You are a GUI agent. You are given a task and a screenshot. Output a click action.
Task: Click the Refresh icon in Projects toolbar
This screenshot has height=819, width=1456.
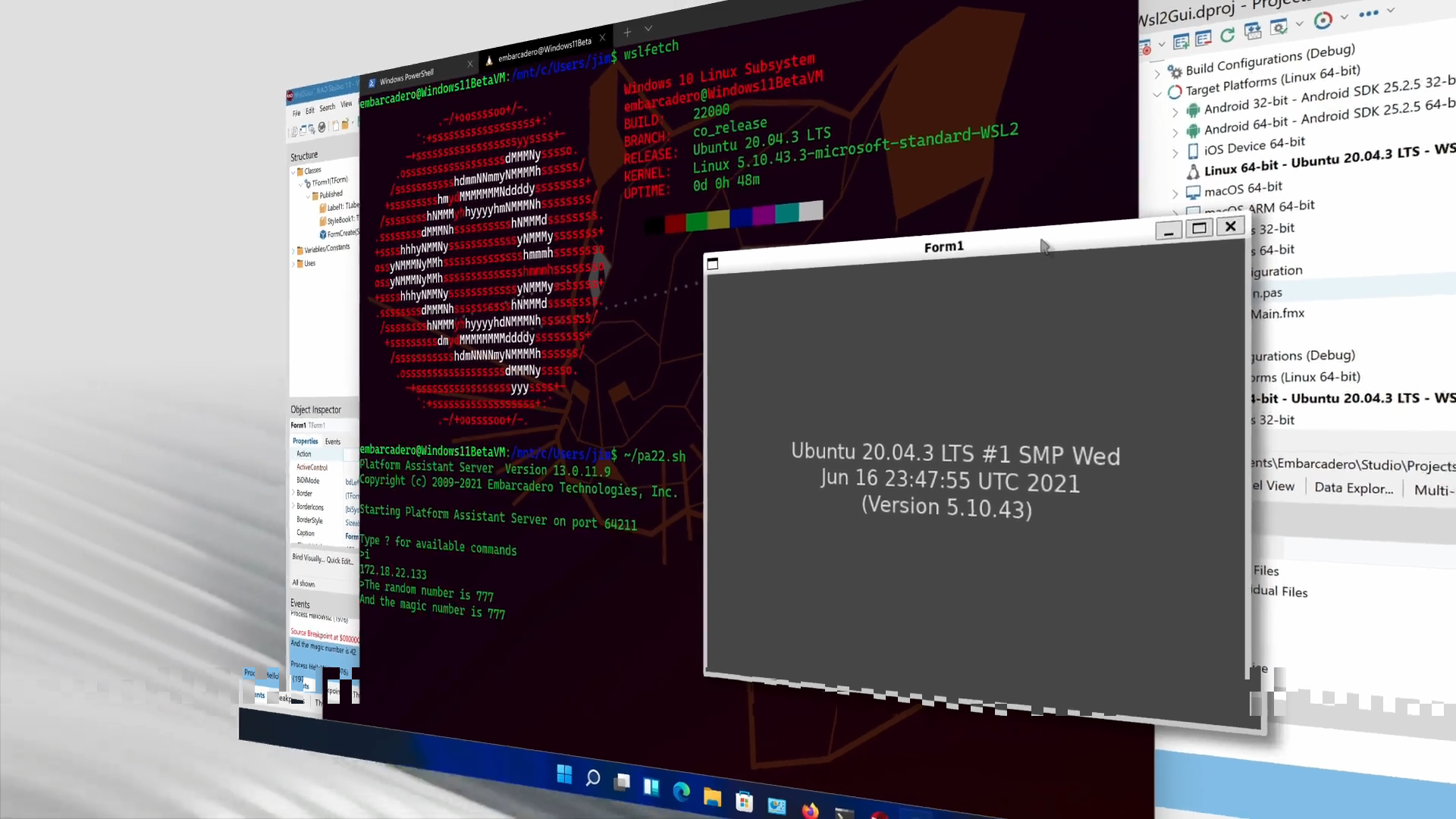(x=1227, y=35)
